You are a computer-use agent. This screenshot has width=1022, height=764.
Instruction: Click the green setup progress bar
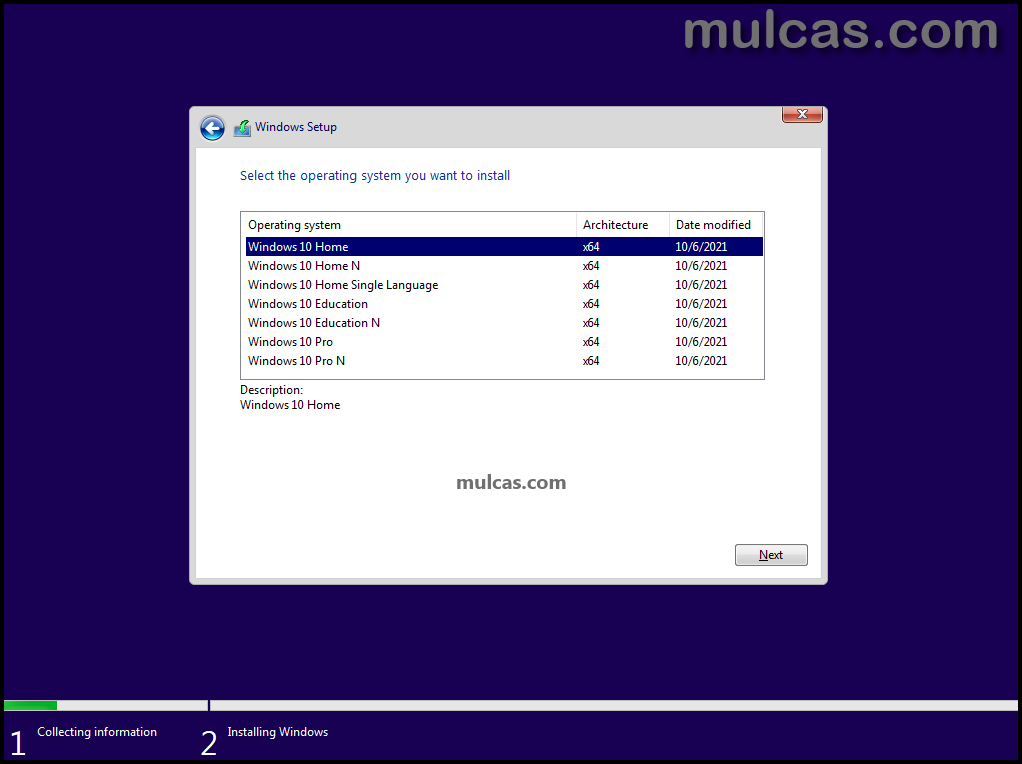pos(31,705)
